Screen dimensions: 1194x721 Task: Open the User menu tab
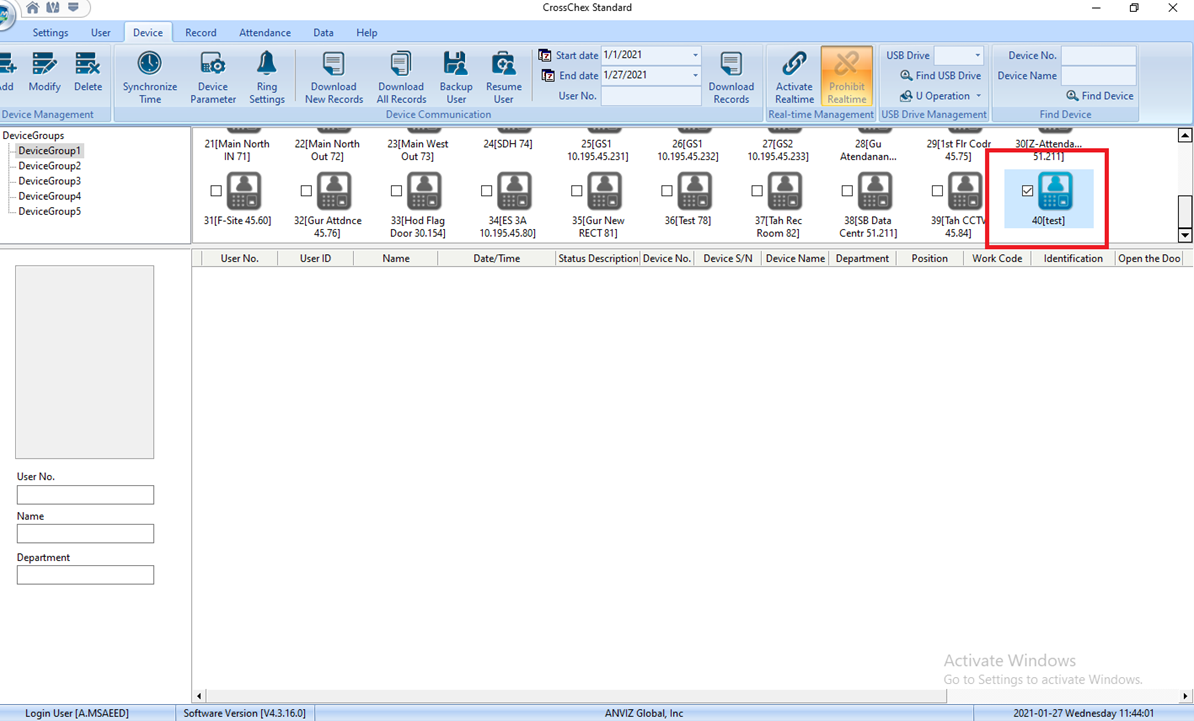coord(101,33)
